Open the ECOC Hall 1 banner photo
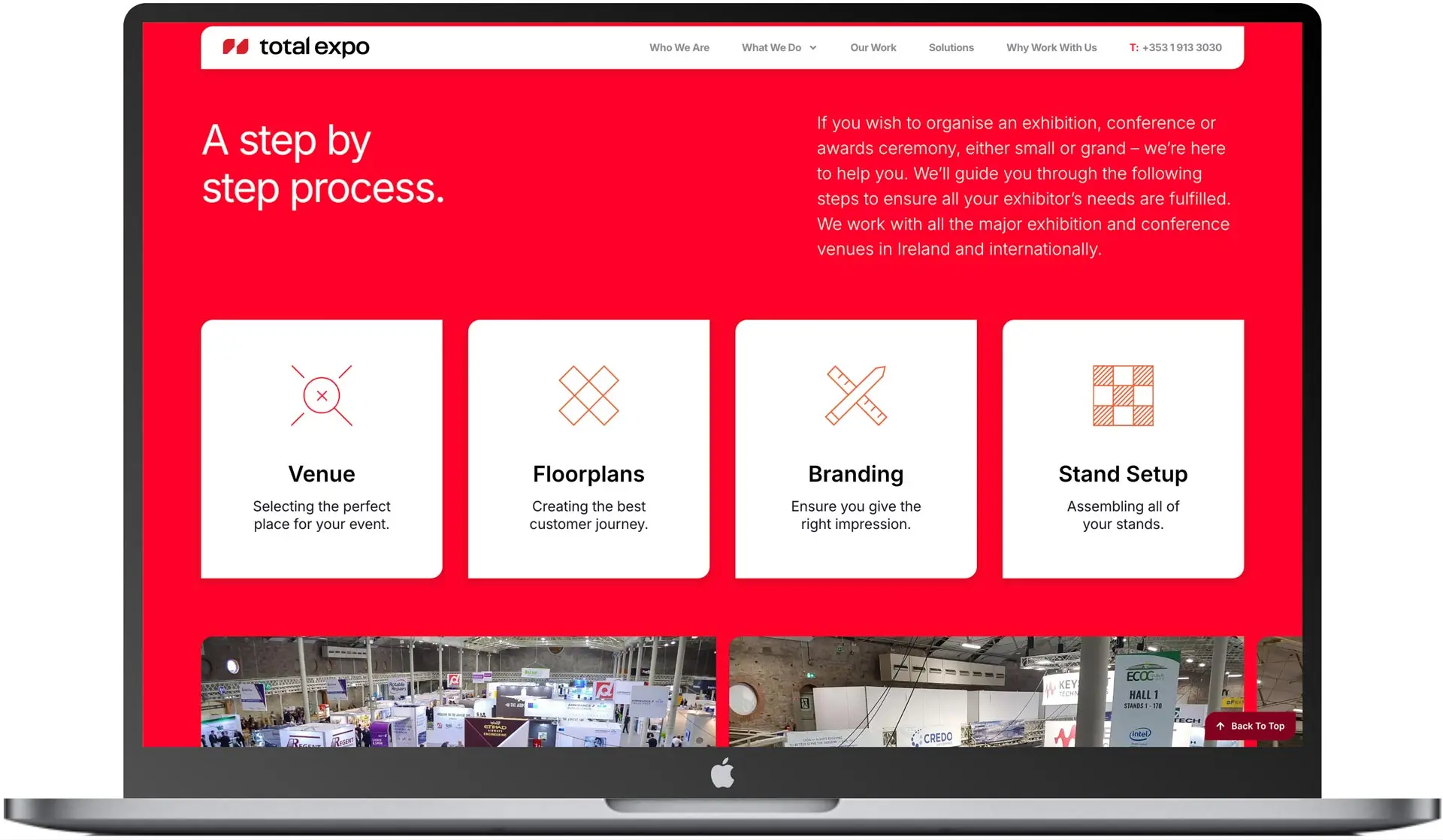This screenshot has width=1443, height=840. click(x=986, y=691)
